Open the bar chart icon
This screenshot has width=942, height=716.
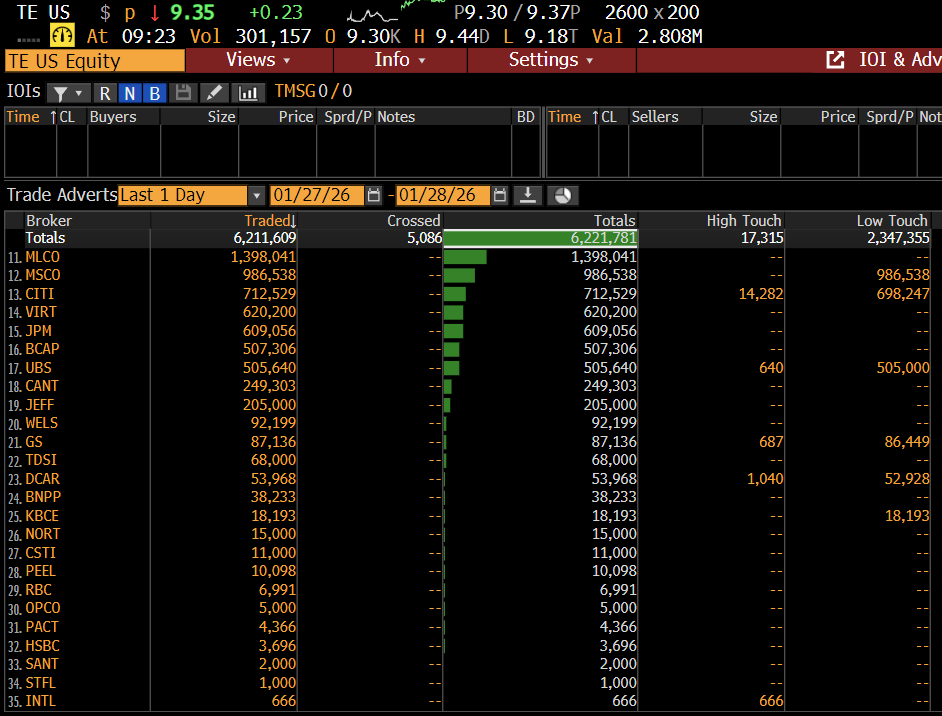pos(248,93)
